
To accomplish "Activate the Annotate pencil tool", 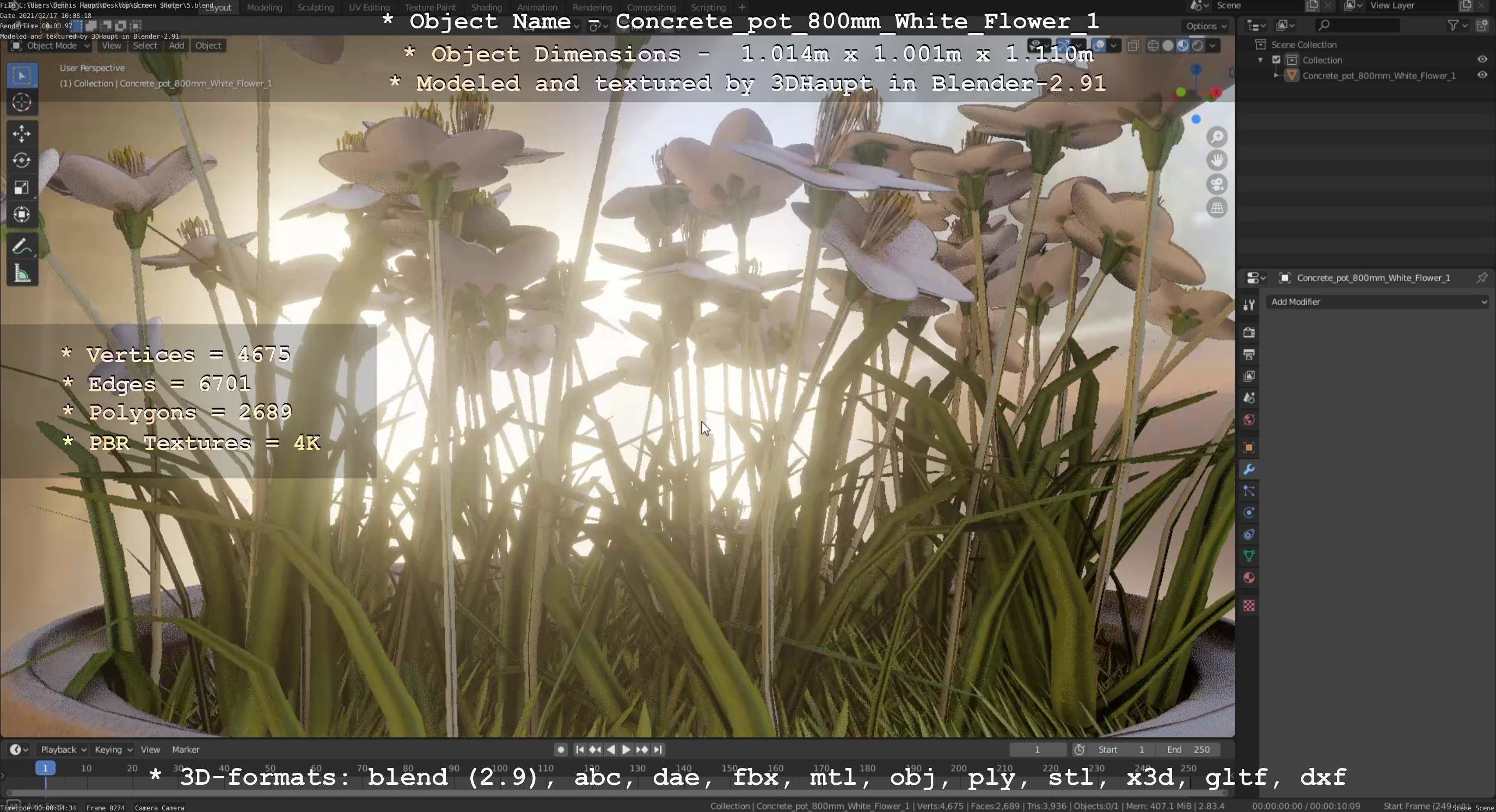I will [21, 247].
